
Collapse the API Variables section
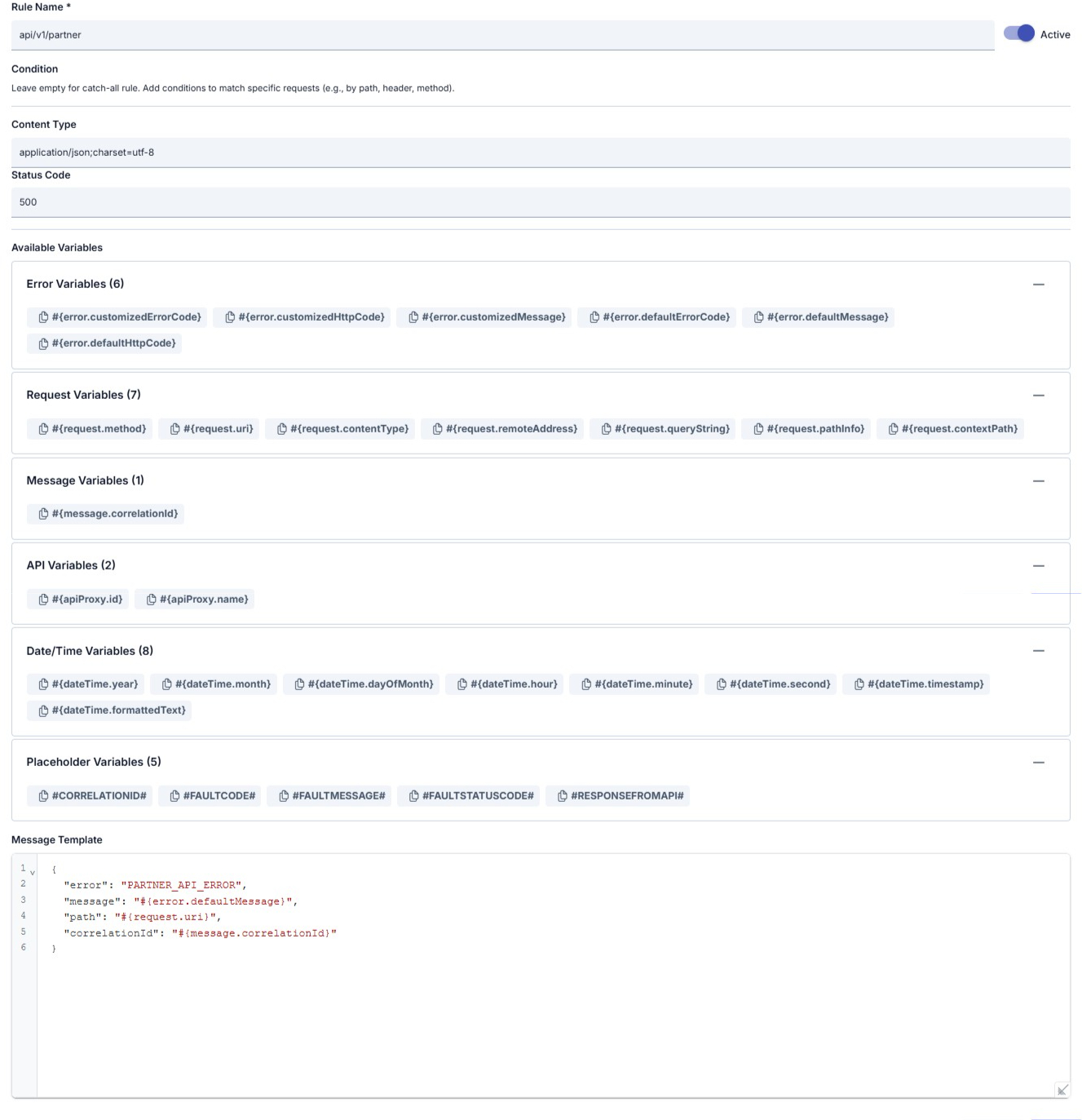(x=1039, y=566)
